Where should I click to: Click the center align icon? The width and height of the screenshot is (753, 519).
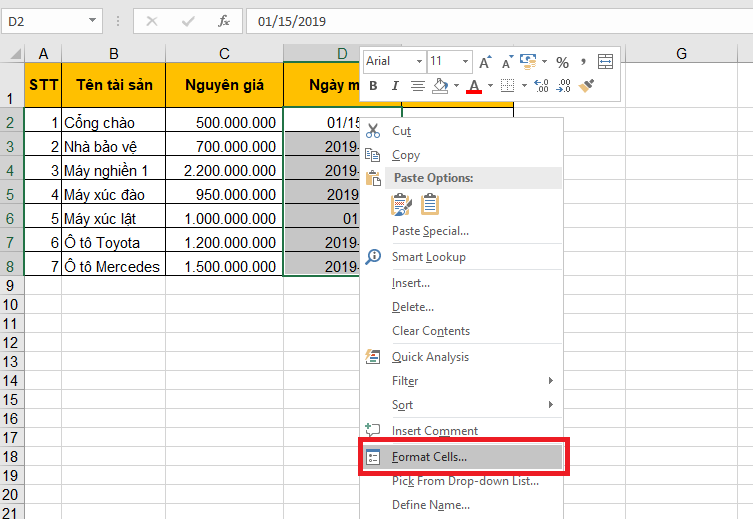tap(417, 86)
